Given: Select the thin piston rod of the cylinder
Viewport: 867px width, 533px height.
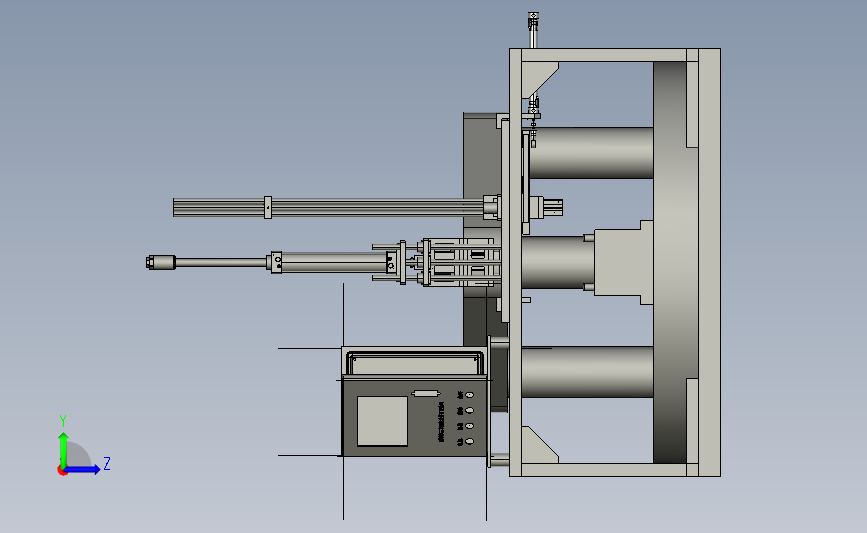Looking at the screenshot, I should (221, 262).
